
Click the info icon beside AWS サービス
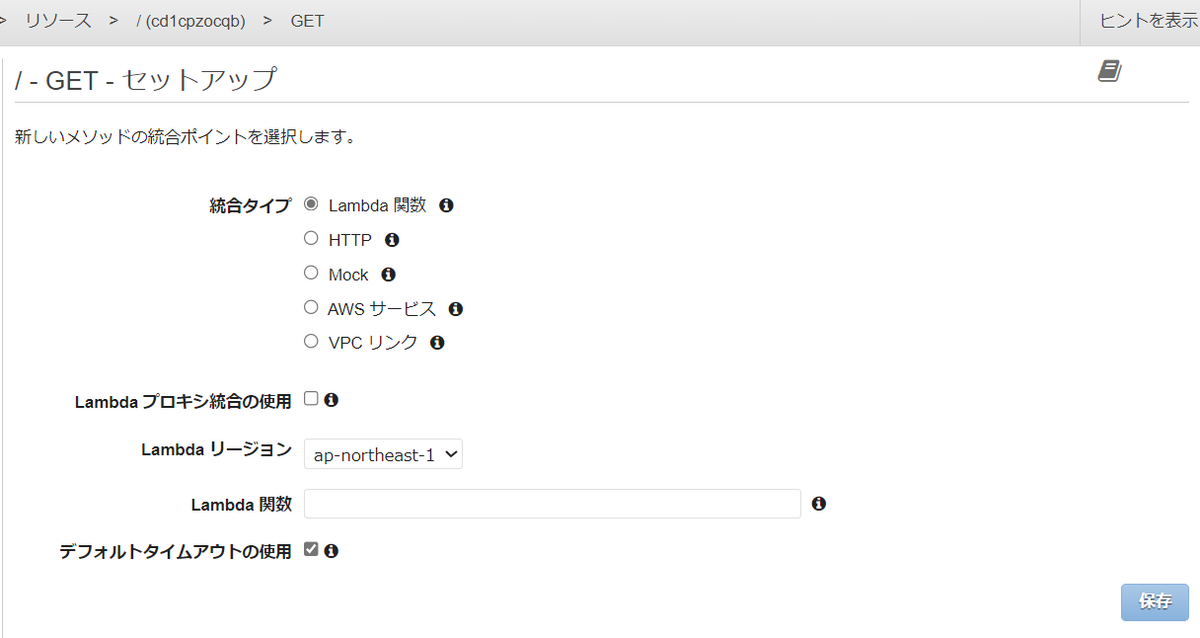coord(455,308)
